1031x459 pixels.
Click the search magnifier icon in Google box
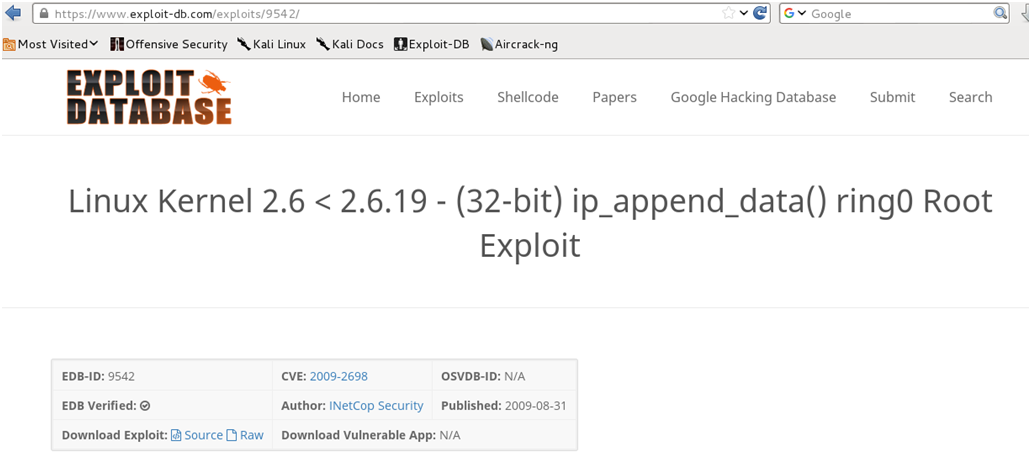[x=999, y=13]
